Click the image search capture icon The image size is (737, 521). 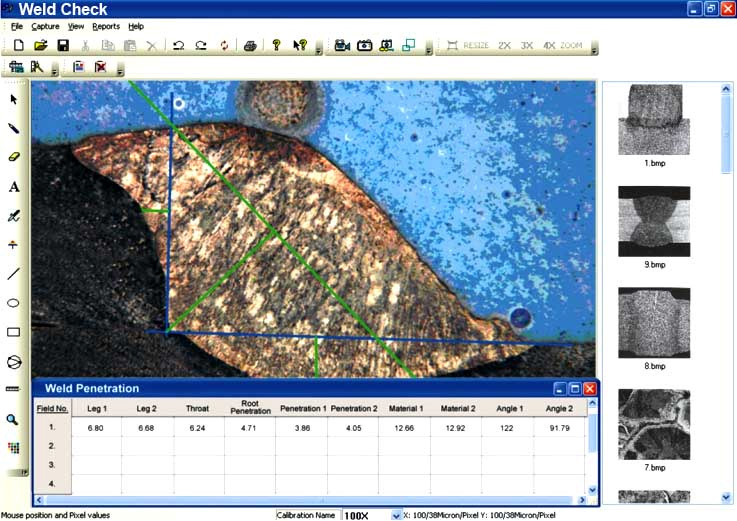pyautogui.click(x=386, y=46)
